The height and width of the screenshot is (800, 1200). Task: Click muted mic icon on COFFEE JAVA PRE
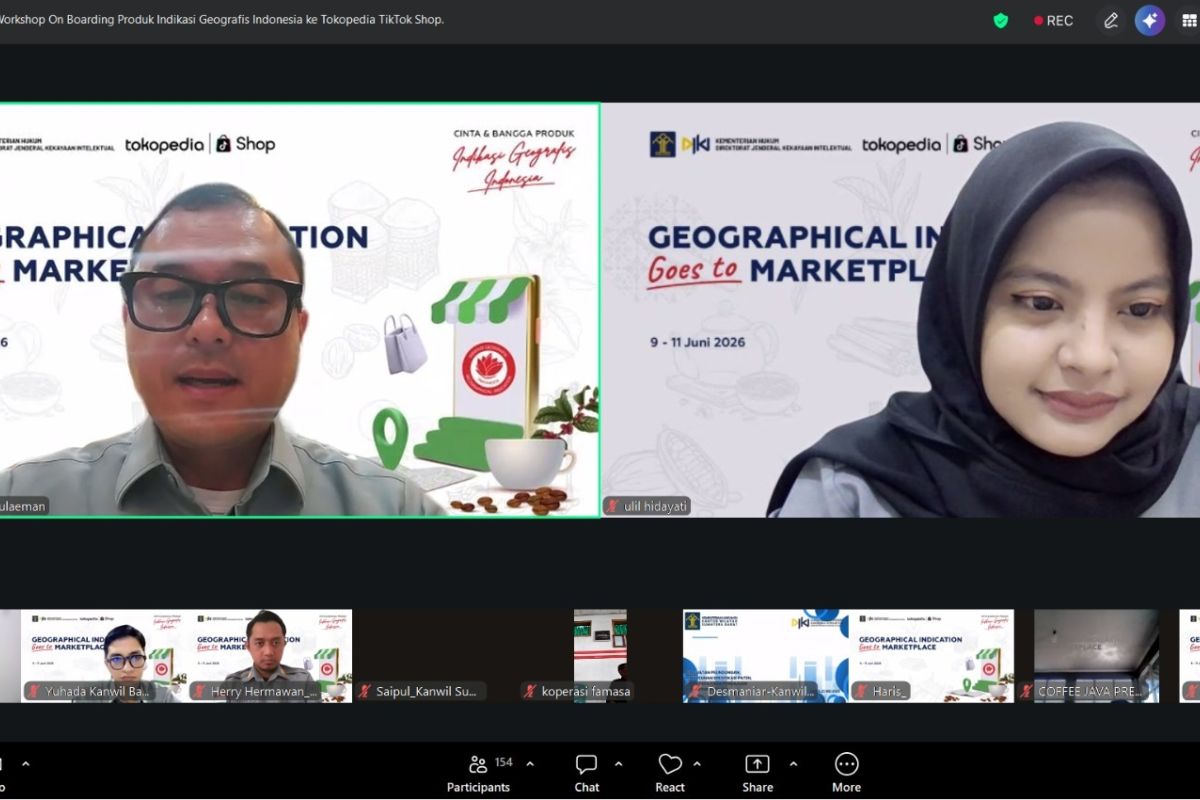tap(1027, 691)
